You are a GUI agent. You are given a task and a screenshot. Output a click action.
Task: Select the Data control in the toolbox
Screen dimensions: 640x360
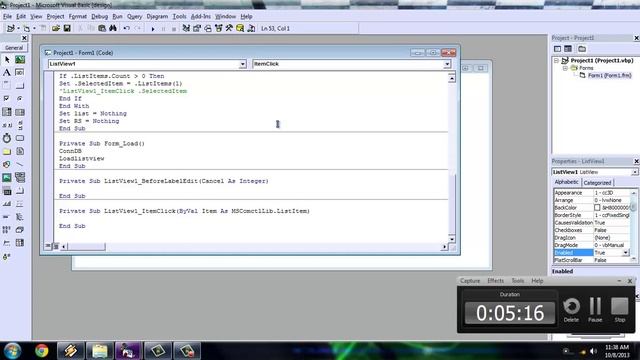click(20, 178)
